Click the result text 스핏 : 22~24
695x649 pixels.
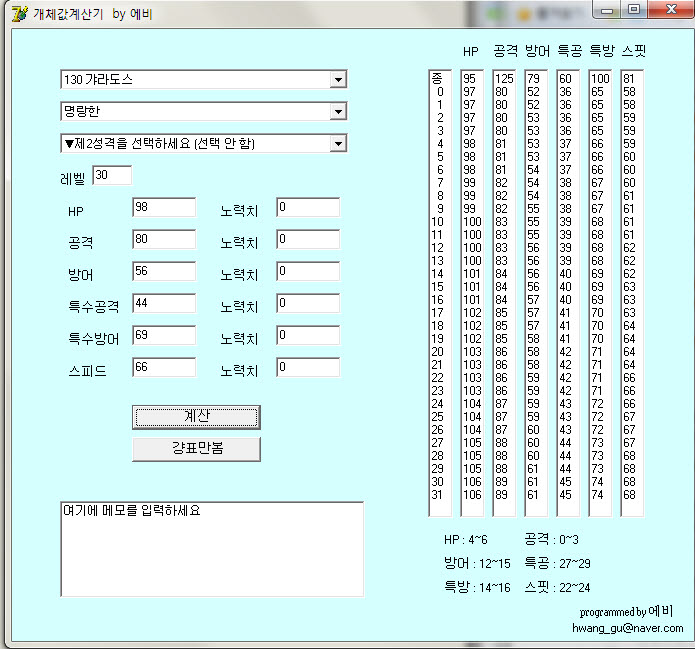click(x=557, y=587)
